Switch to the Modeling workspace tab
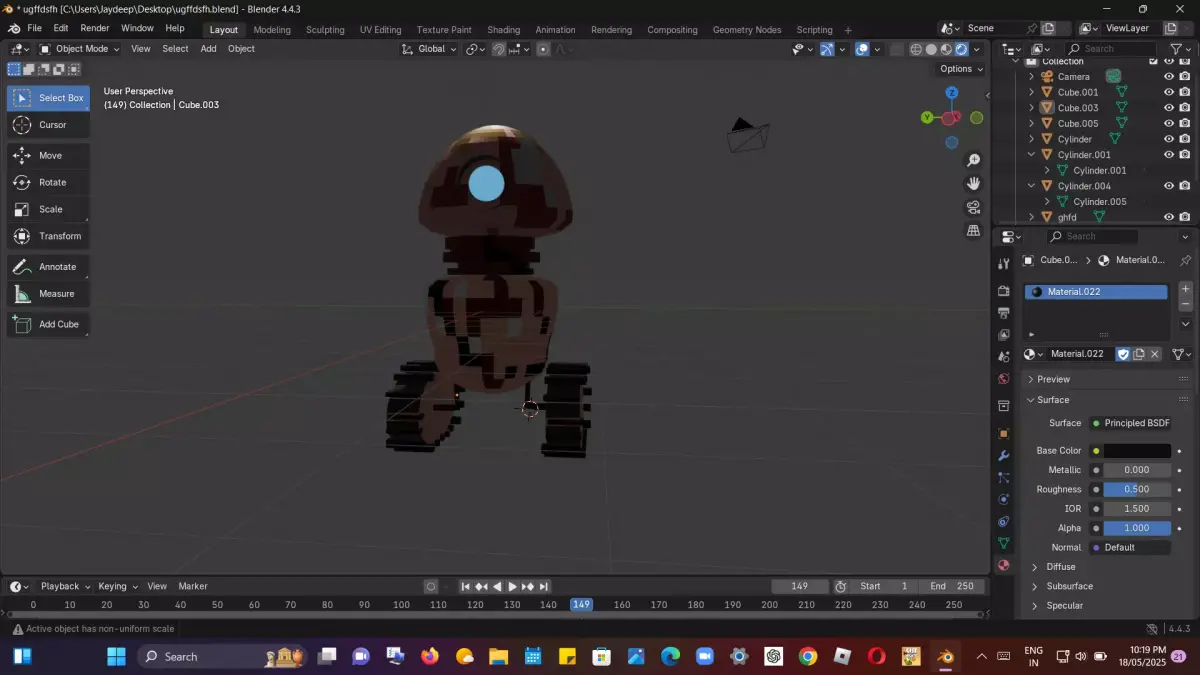Image resolution: width=1200 pixels, height=675 pixels. (272, 30)
